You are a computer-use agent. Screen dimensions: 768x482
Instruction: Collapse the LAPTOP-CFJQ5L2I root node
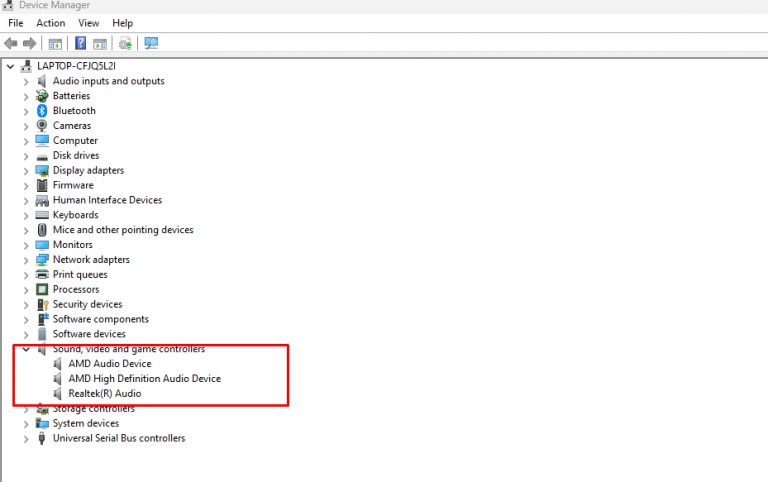[x=11, y=66]
